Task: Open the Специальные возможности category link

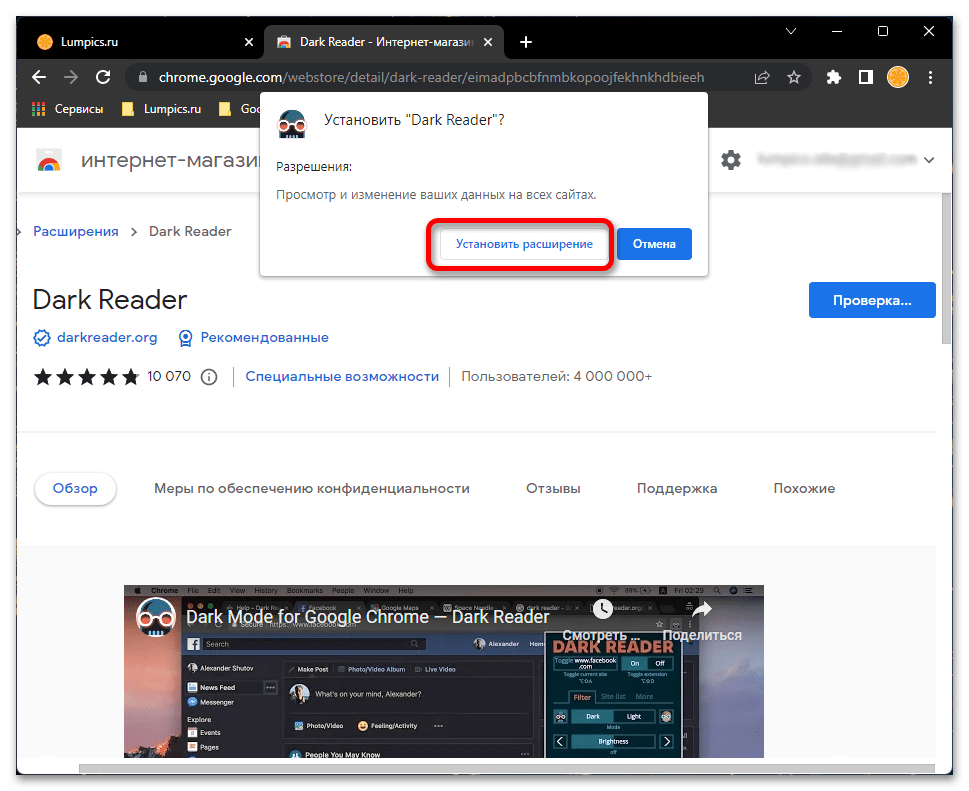Action: tap(342, 376)
